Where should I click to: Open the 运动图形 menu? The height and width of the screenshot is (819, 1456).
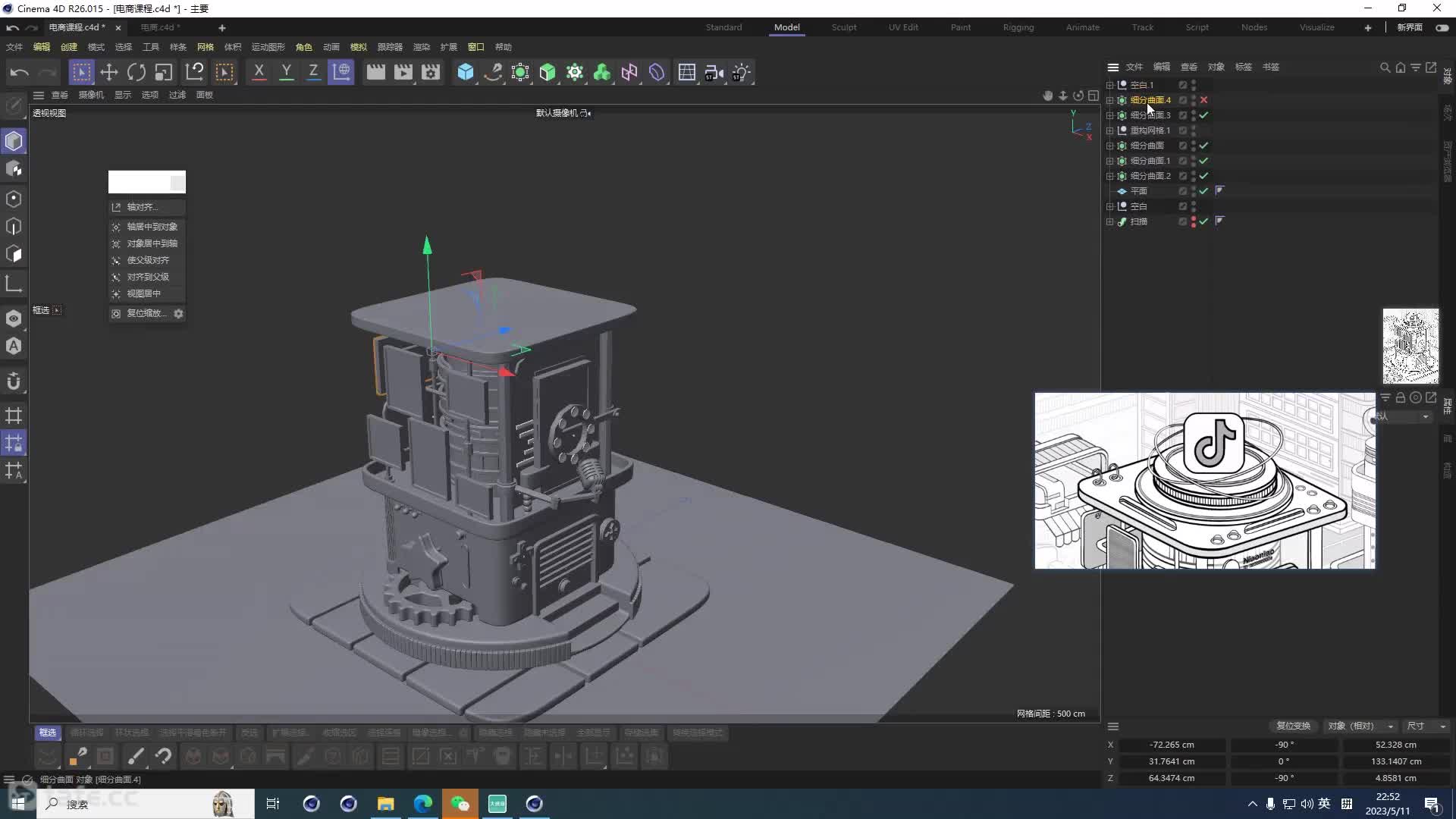[268, 47]
